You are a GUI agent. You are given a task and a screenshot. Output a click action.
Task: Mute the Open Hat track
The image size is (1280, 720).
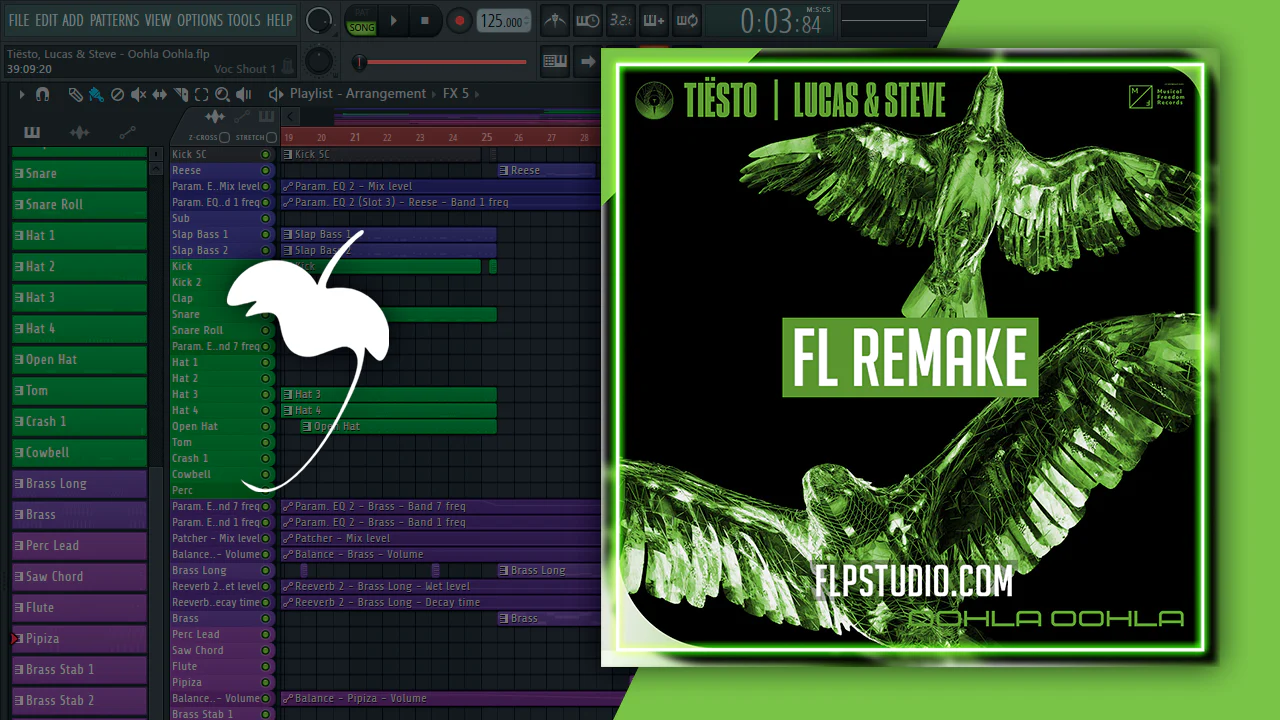coord(265,426)
